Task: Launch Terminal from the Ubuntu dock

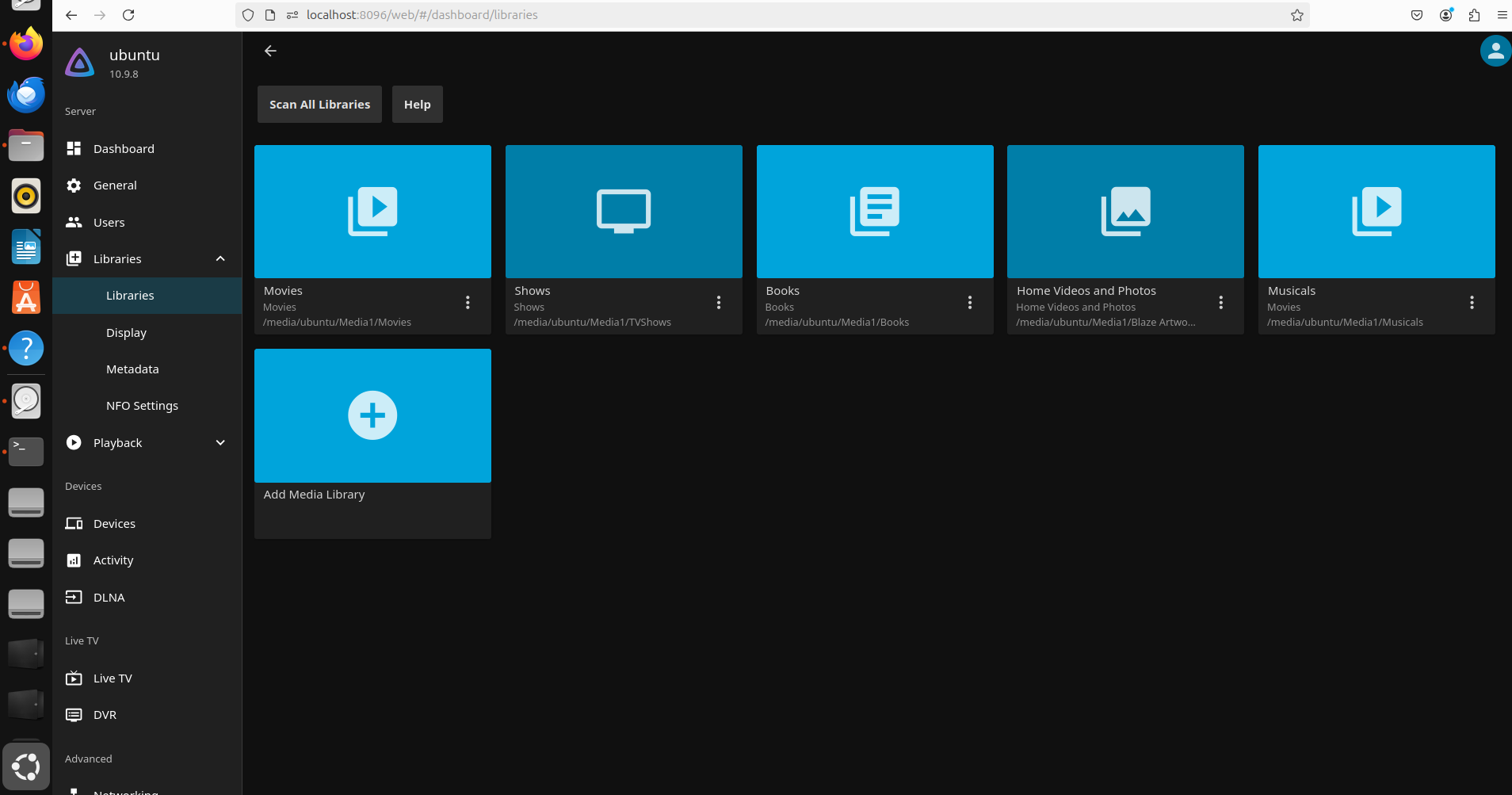Action: coord(26,451)
